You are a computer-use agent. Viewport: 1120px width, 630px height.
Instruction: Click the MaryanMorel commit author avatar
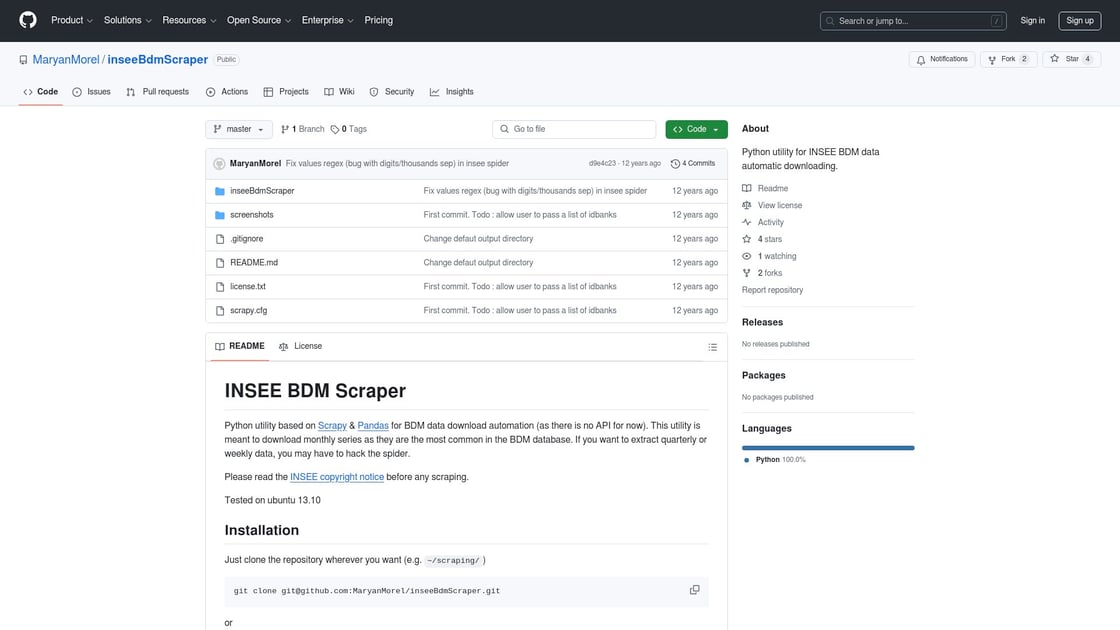(x=219, y=164)
